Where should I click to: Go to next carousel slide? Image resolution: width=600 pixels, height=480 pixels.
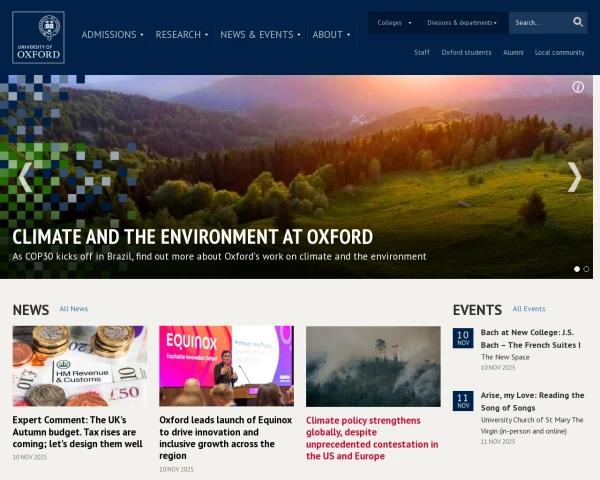(x=574, y=177)
